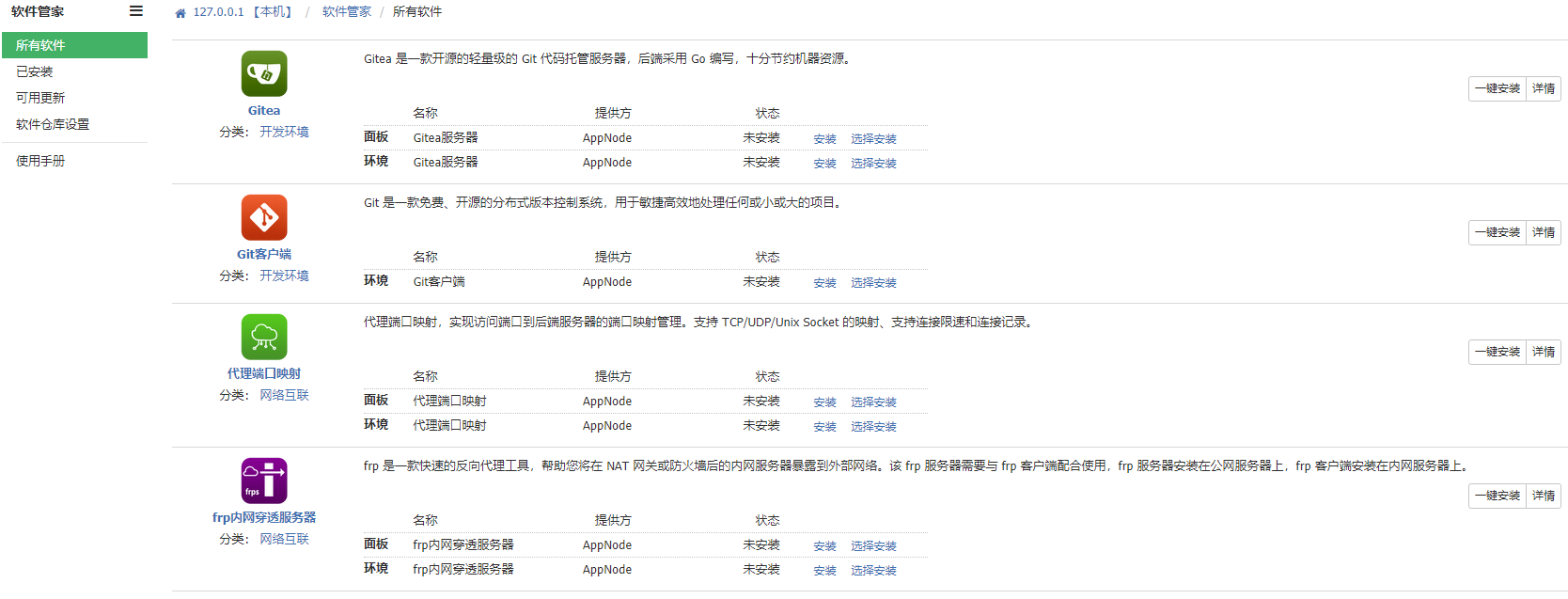Image resolution: width=1568 pixels, height=599 pixels.
Task: Open 软件仓库设置 in sidebar
Action: click(x=53, y=124)
